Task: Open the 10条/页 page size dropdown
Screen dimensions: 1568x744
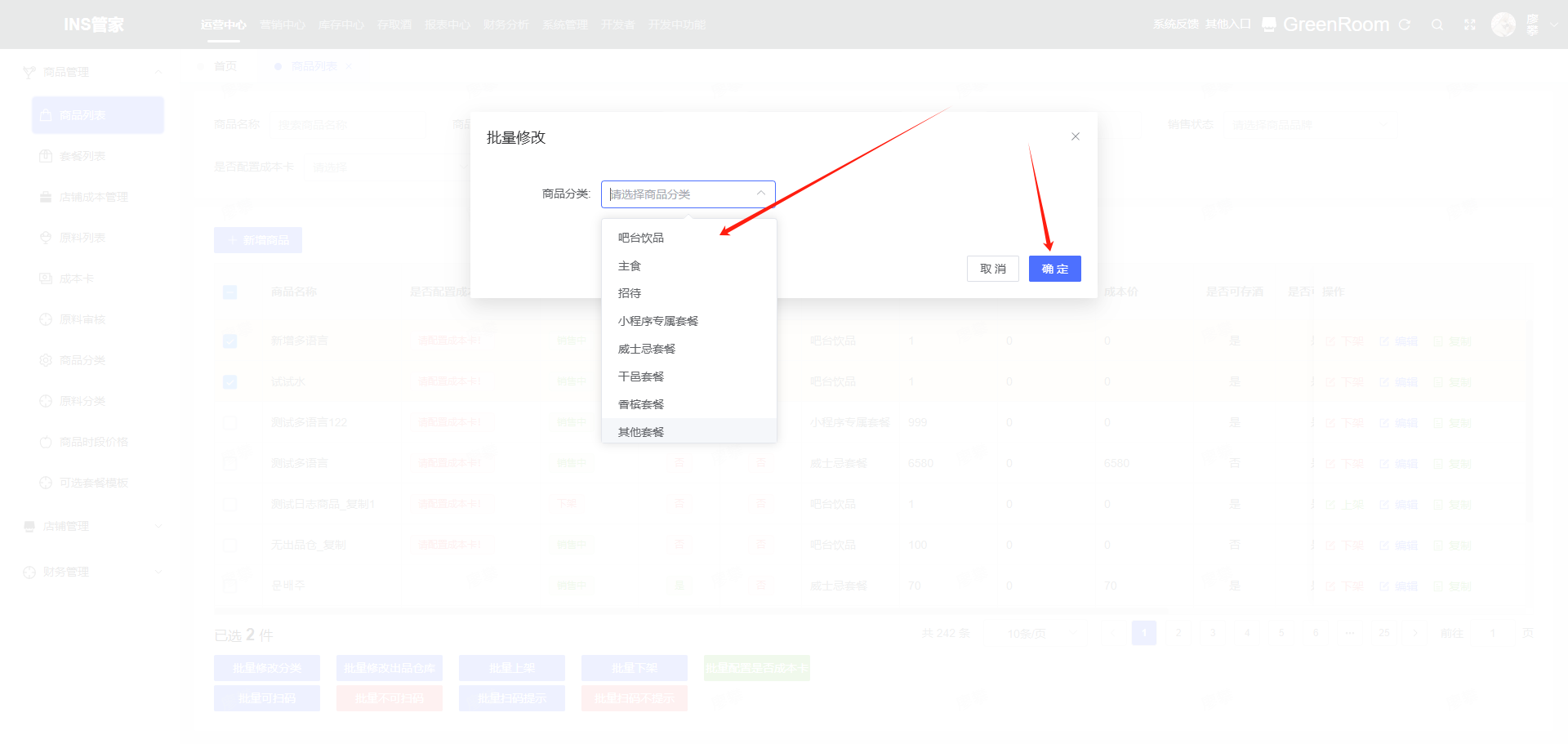Action: (1035, 633)
